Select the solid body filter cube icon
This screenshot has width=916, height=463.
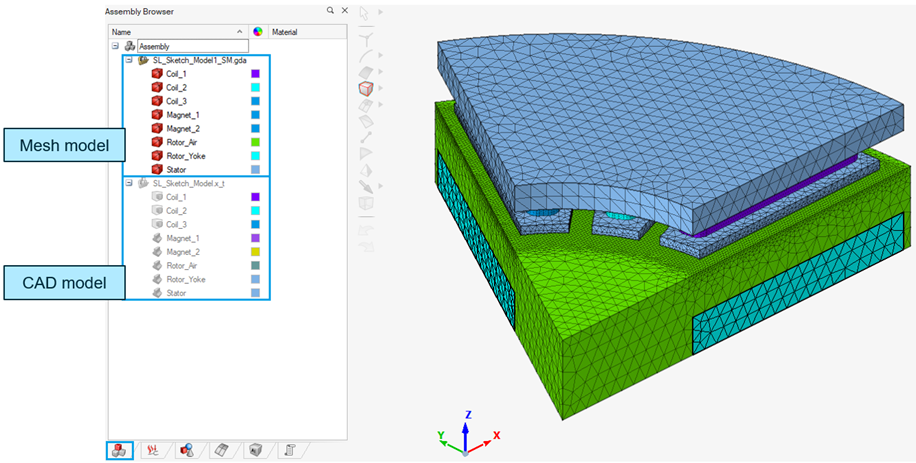[366, 88]
